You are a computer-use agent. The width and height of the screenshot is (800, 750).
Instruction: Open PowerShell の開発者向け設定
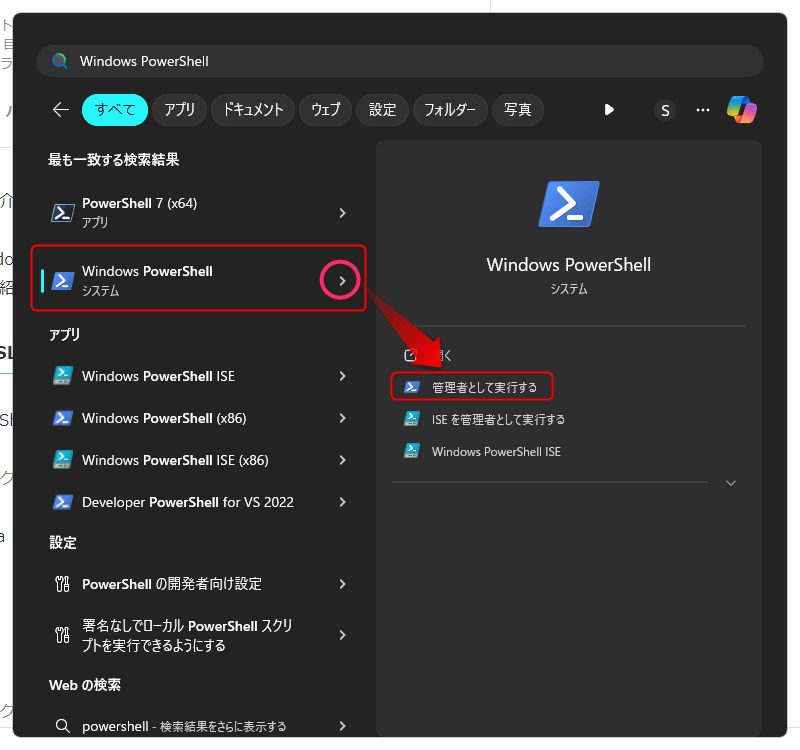pos(199,584)
